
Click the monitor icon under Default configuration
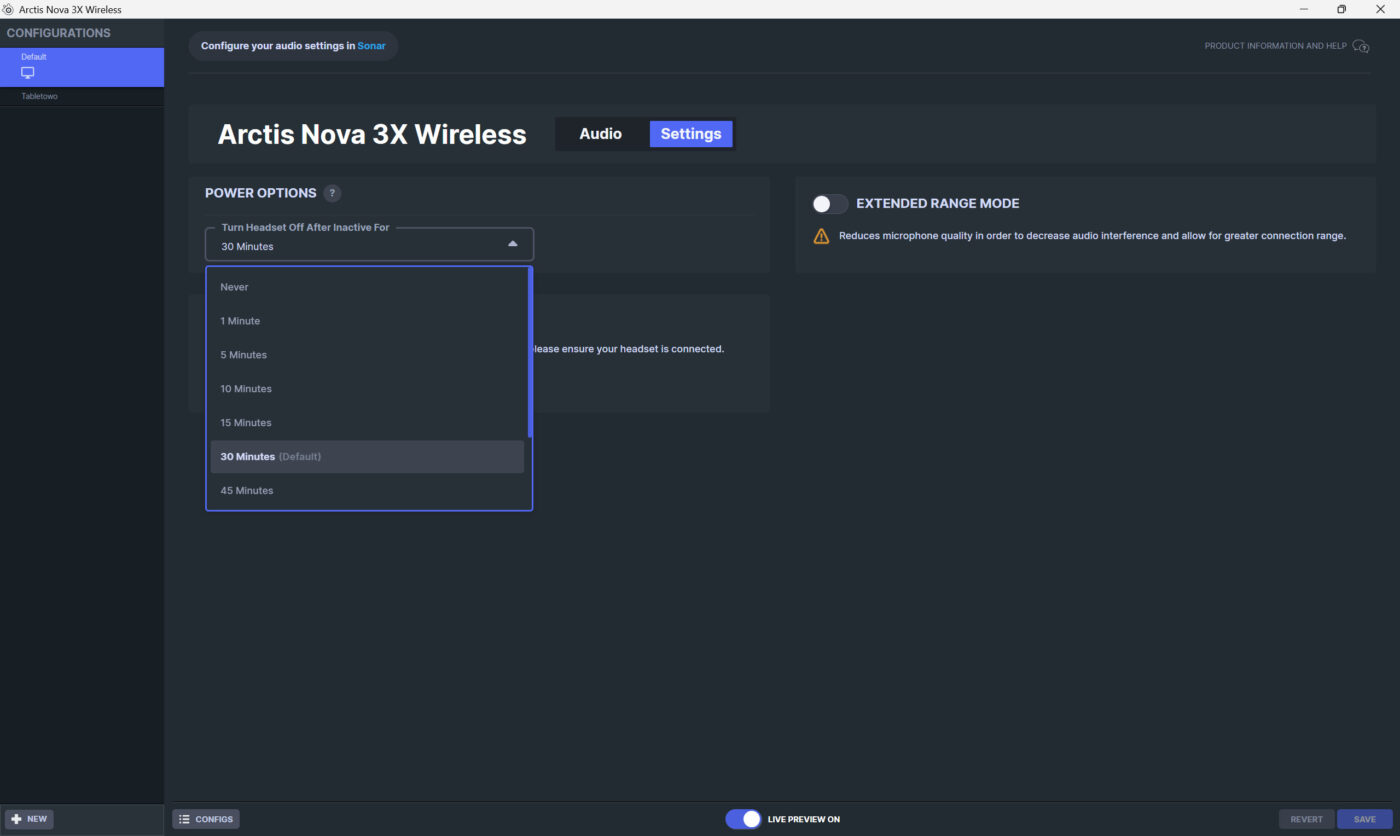click(x=28, y=73)
